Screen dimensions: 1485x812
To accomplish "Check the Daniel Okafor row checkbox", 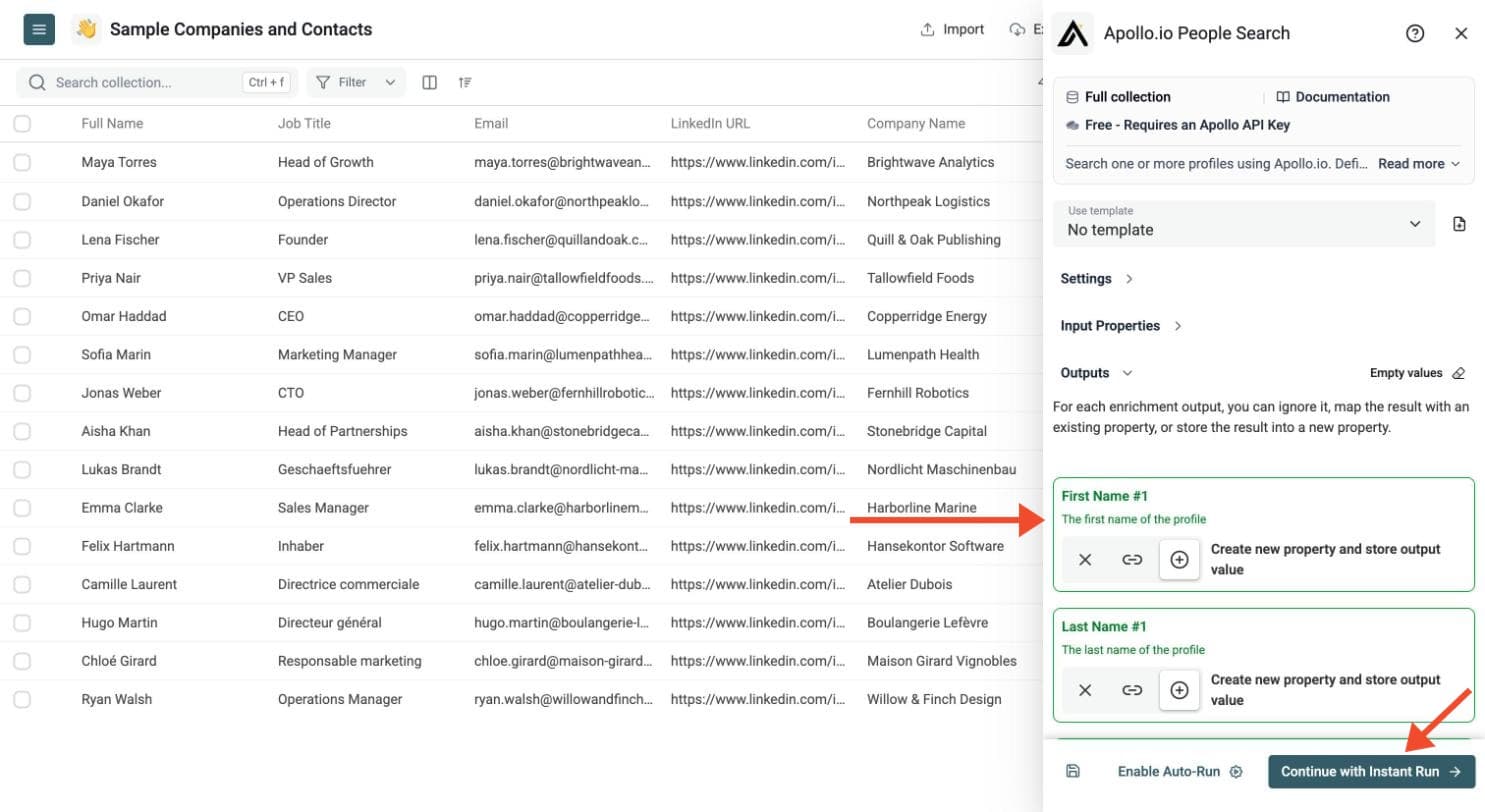I will click(22, 201).
